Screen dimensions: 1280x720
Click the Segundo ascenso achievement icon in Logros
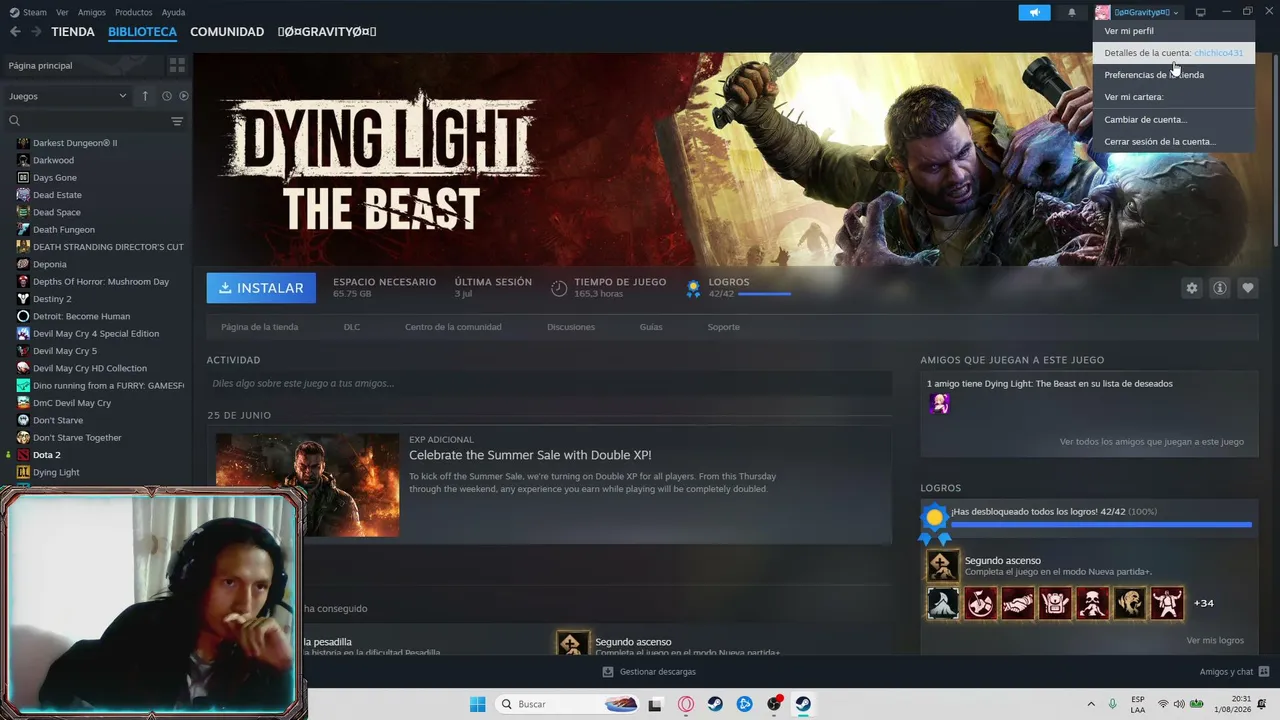click(942, 566)
